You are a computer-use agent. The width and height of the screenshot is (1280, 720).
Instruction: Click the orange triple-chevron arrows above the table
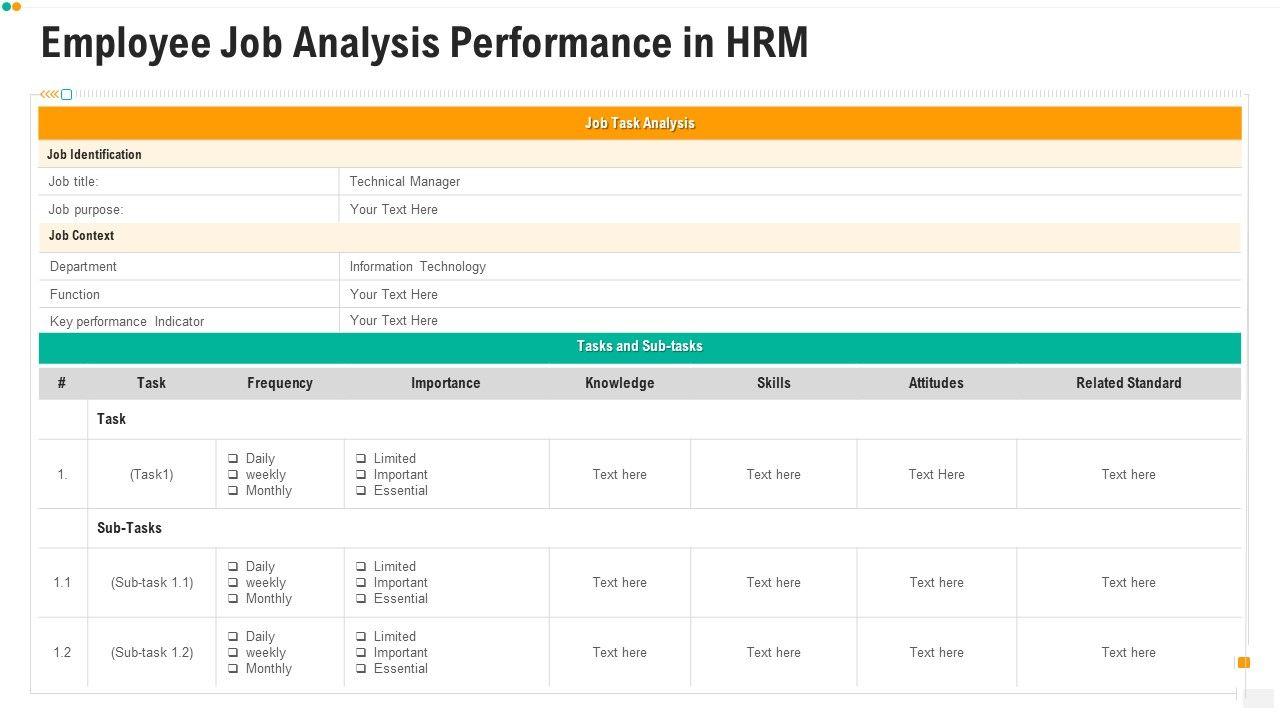pyautogui.click(x=49, y=94)
